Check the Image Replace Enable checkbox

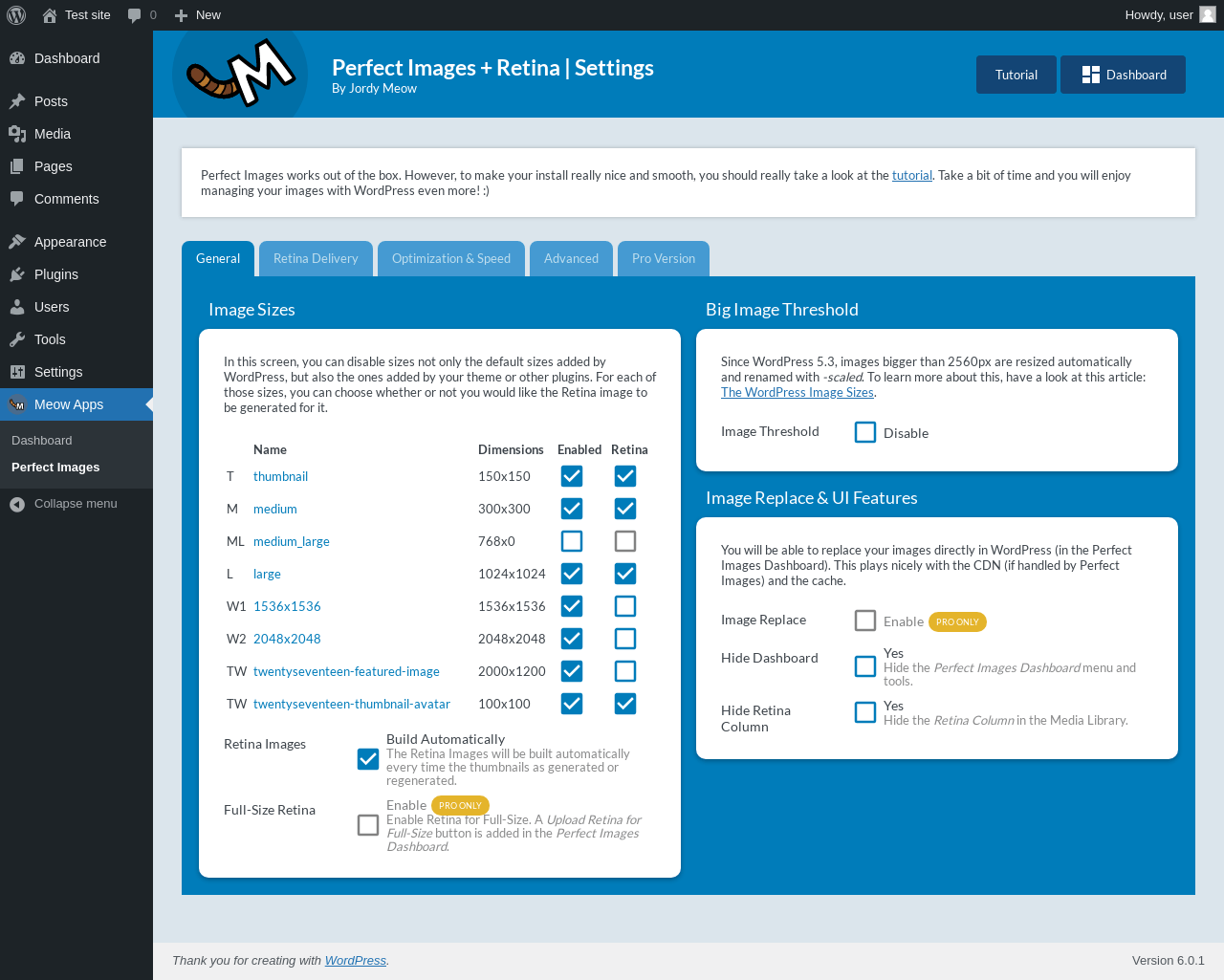click(x=865, y=621)
